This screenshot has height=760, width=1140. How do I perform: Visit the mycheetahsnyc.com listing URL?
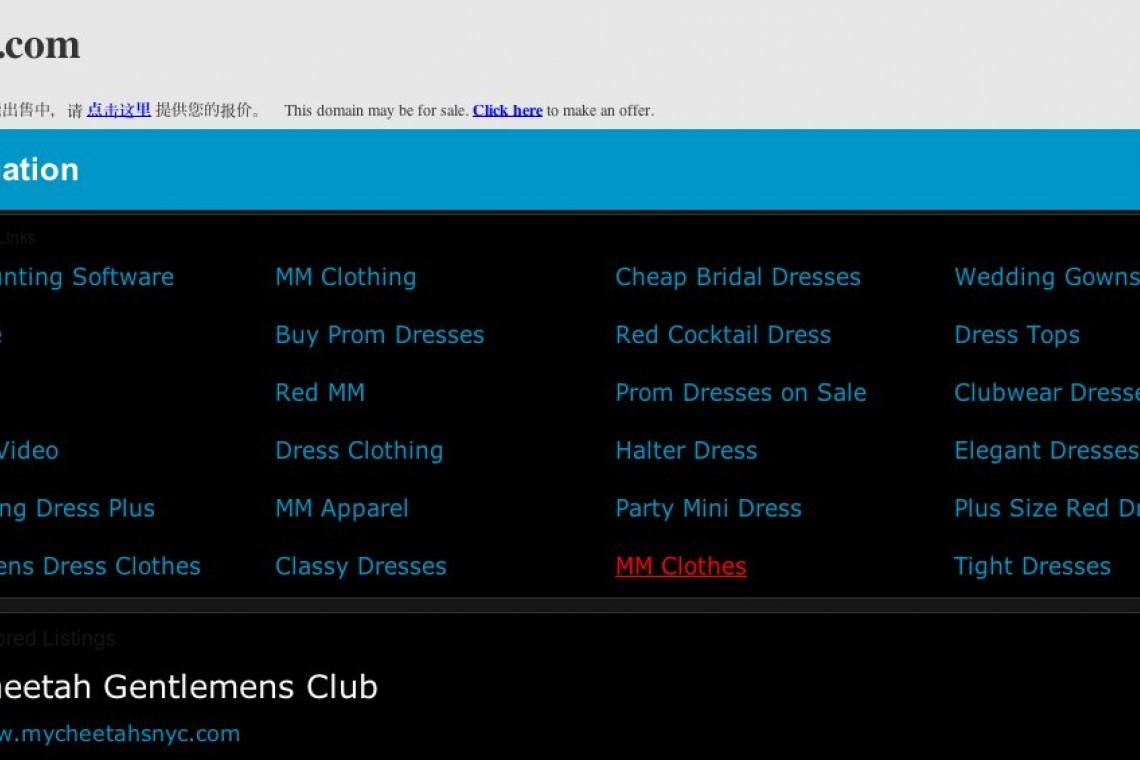(120, 734)
